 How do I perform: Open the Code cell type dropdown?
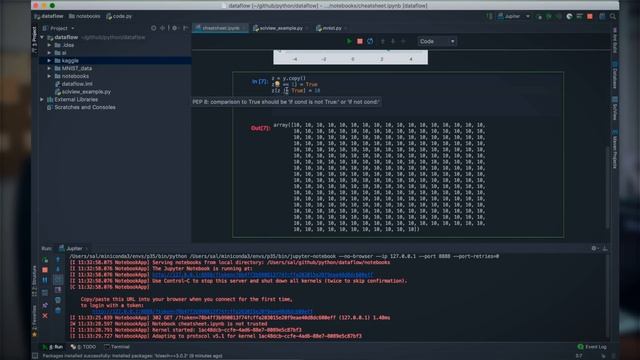point(437,41)
